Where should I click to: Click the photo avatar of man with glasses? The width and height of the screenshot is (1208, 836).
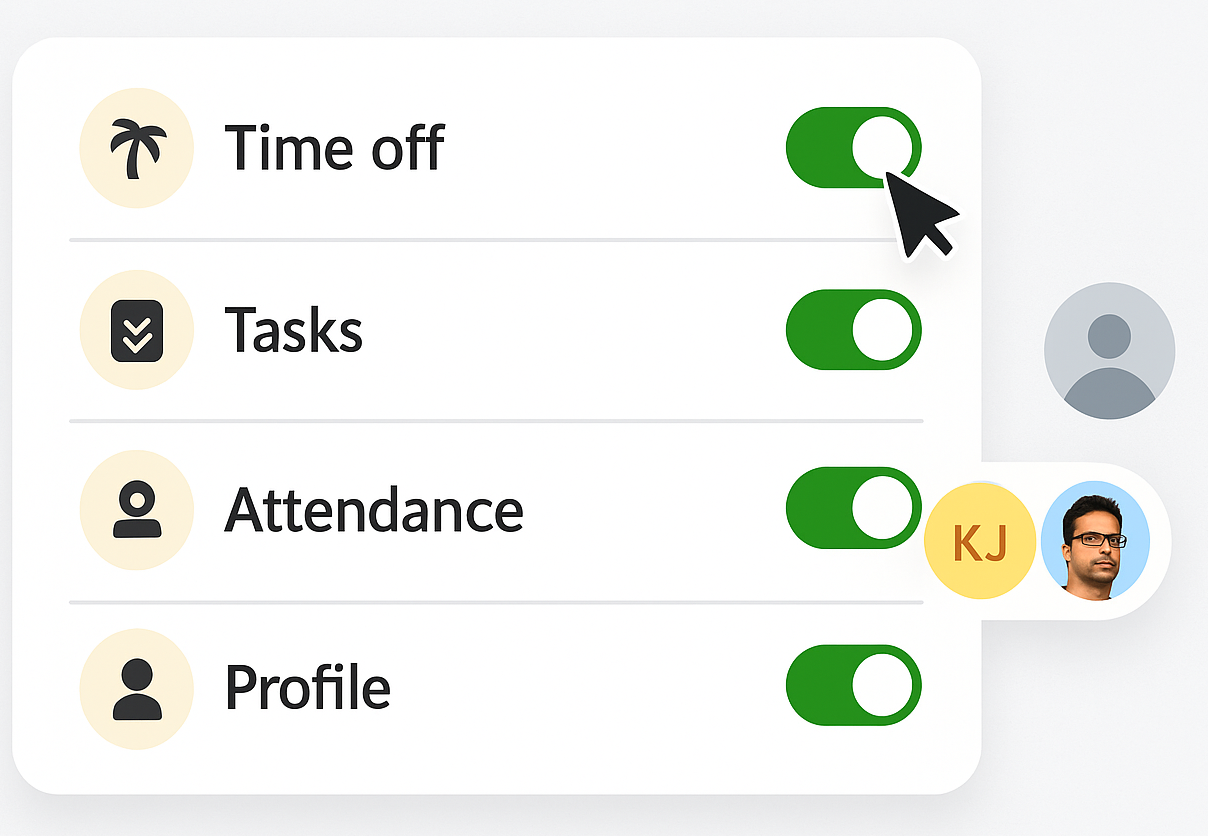pyautogui.click(x=1095, y=541)
